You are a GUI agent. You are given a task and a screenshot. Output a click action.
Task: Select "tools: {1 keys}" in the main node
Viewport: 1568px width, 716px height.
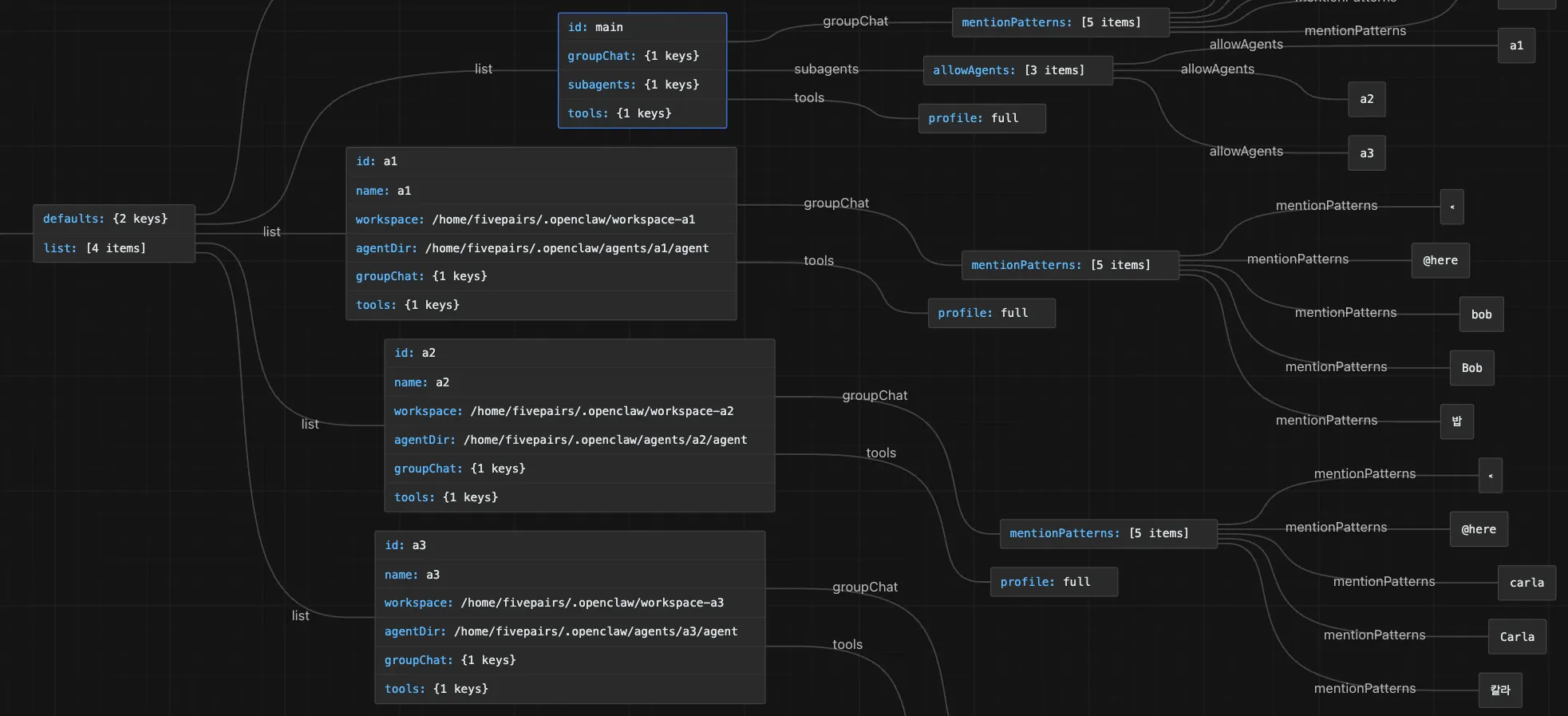642,113
